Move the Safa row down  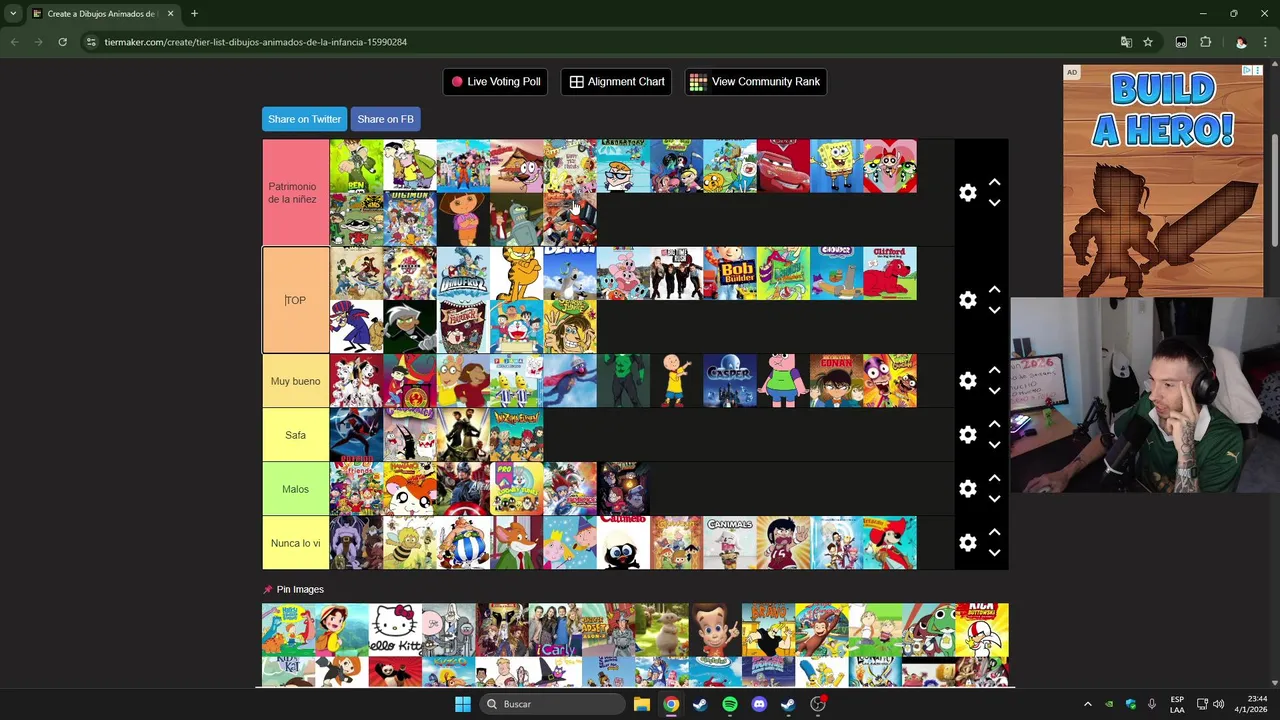pyautogui.click(x=994, y=445)
